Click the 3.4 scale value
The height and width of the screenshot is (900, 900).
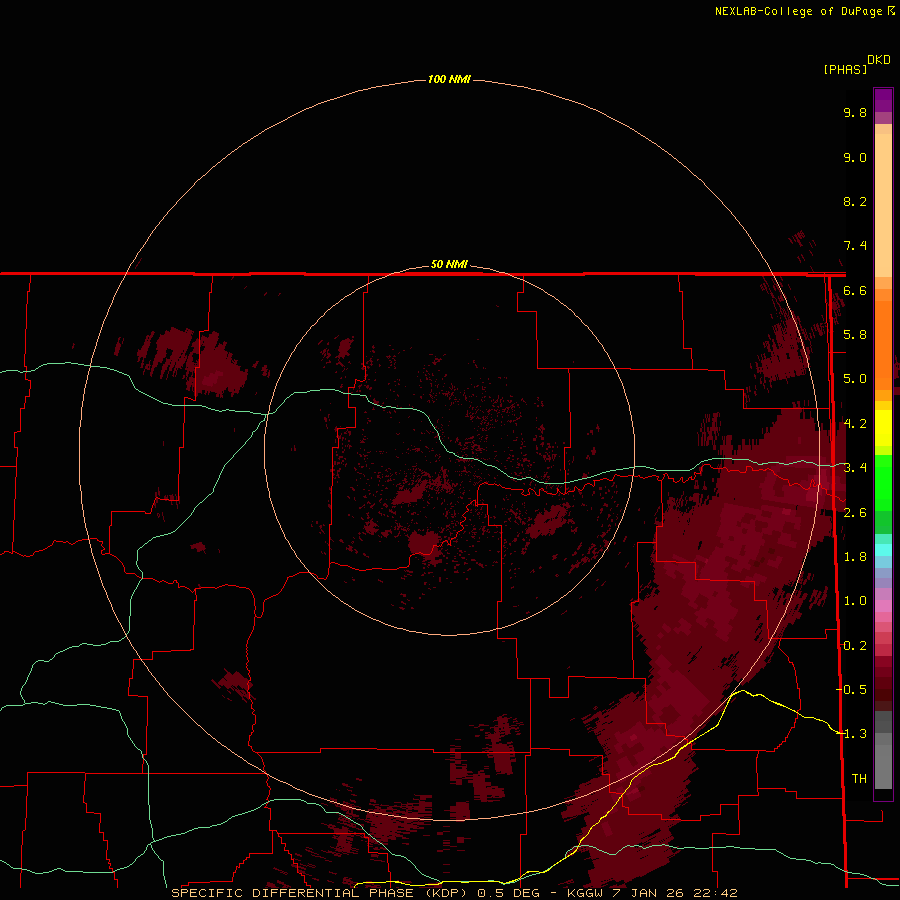(855, 468)
